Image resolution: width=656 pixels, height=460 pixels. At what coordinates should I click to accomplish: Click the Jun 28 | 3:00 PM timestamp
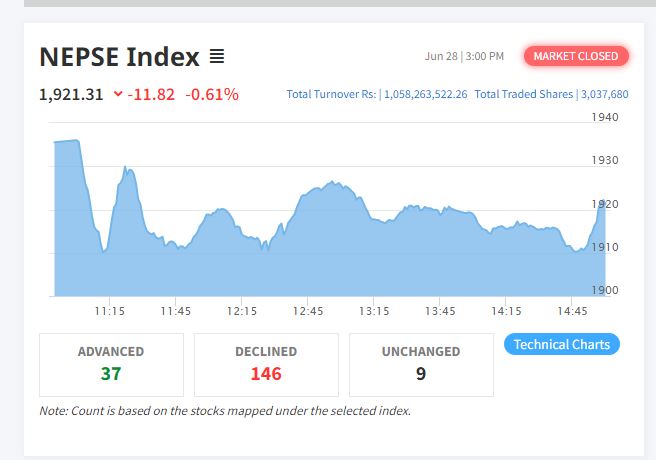[x=464, y=56]
